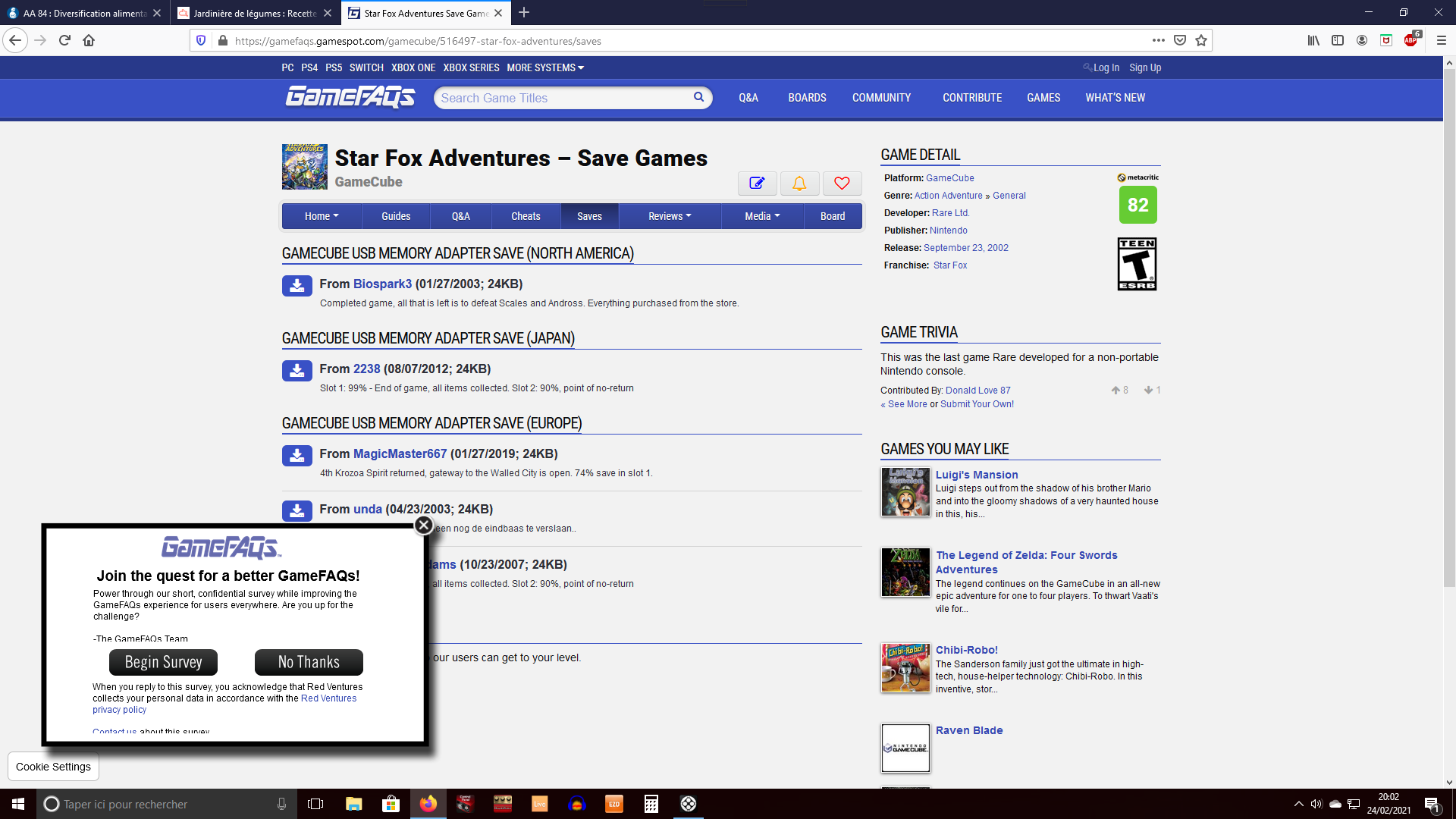Open CONTRIBUTE in the top navigation
This screenshot has width=1456, height=819.
[x=972, y=98]
